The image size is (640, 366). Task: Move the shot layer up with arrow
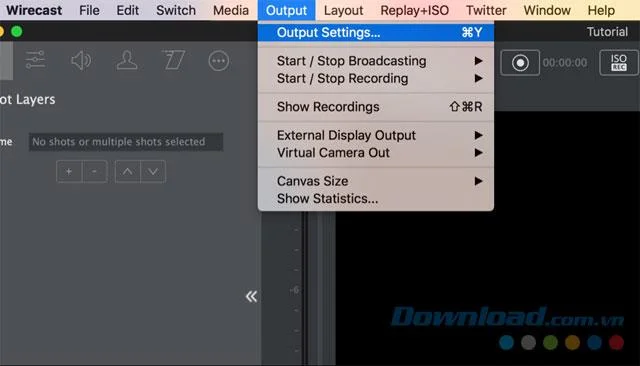(x=128, y=172)
